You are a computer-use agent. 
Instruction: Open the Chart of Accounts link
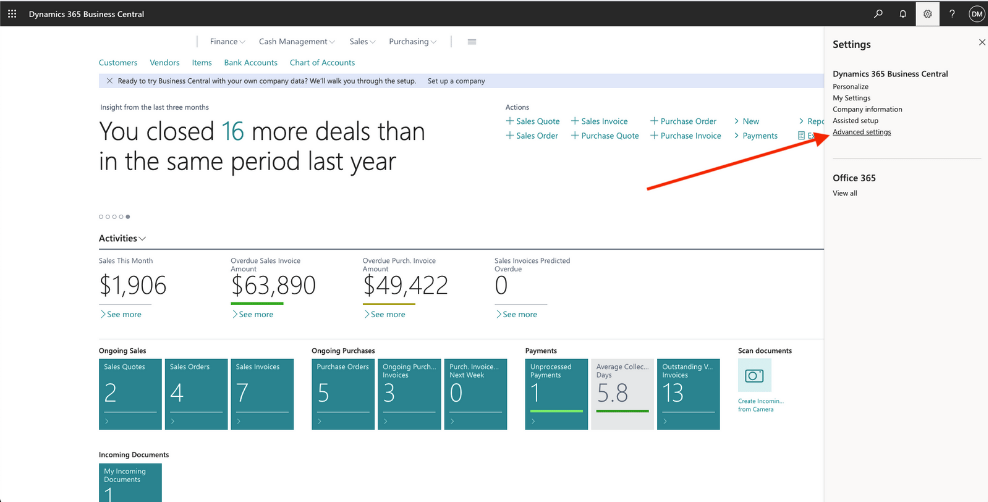322,63
